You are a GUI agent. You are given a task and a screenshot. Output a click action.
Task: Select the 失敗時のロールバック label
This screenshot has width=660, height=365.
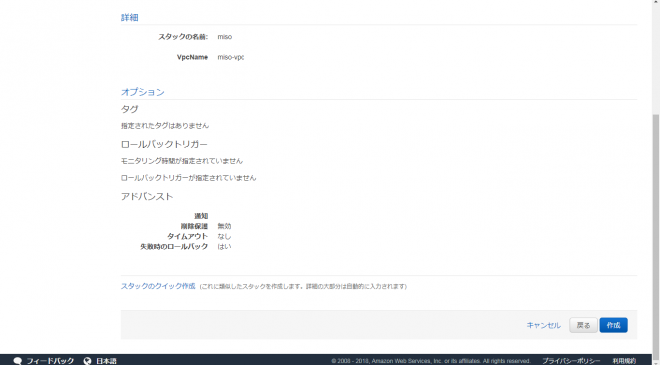(x=174, y=246)
